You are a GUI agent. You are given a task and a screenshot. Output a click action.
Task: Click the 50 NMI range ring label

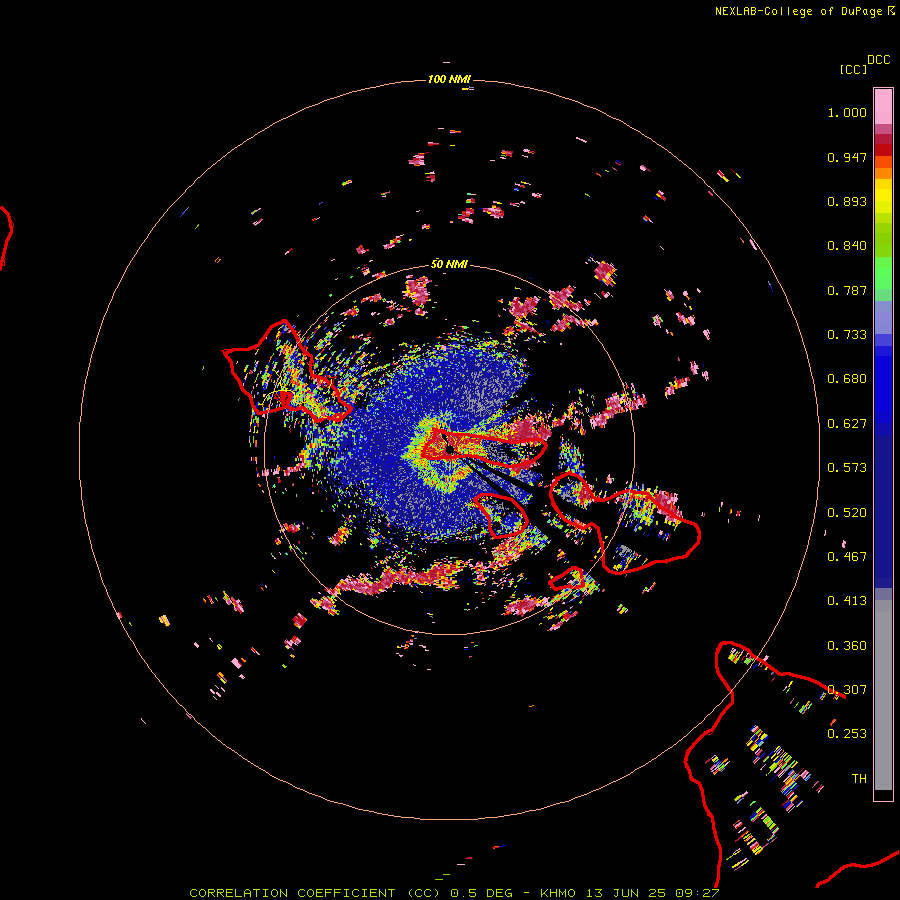point(449,264)
